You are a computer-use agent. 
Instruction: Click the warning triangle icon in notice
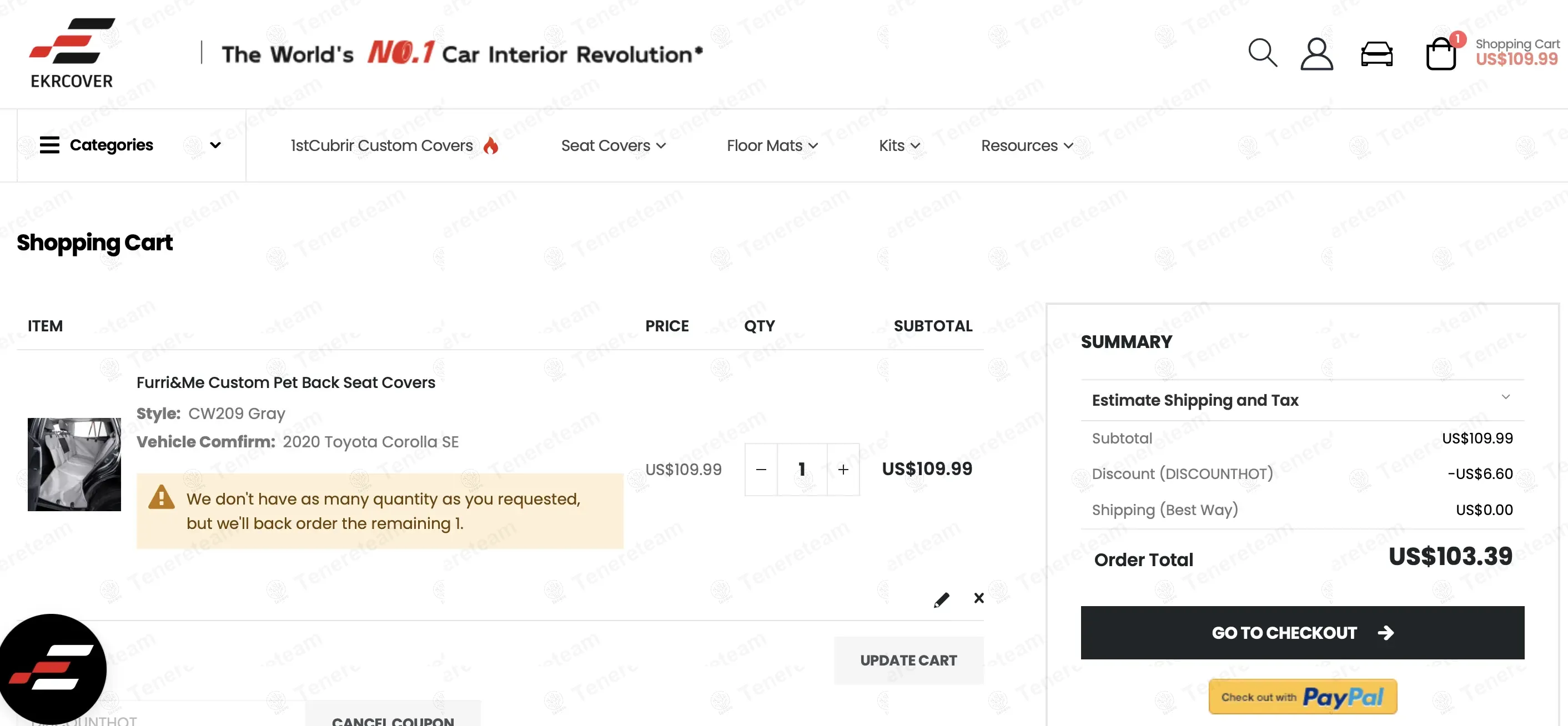[162, 497]
